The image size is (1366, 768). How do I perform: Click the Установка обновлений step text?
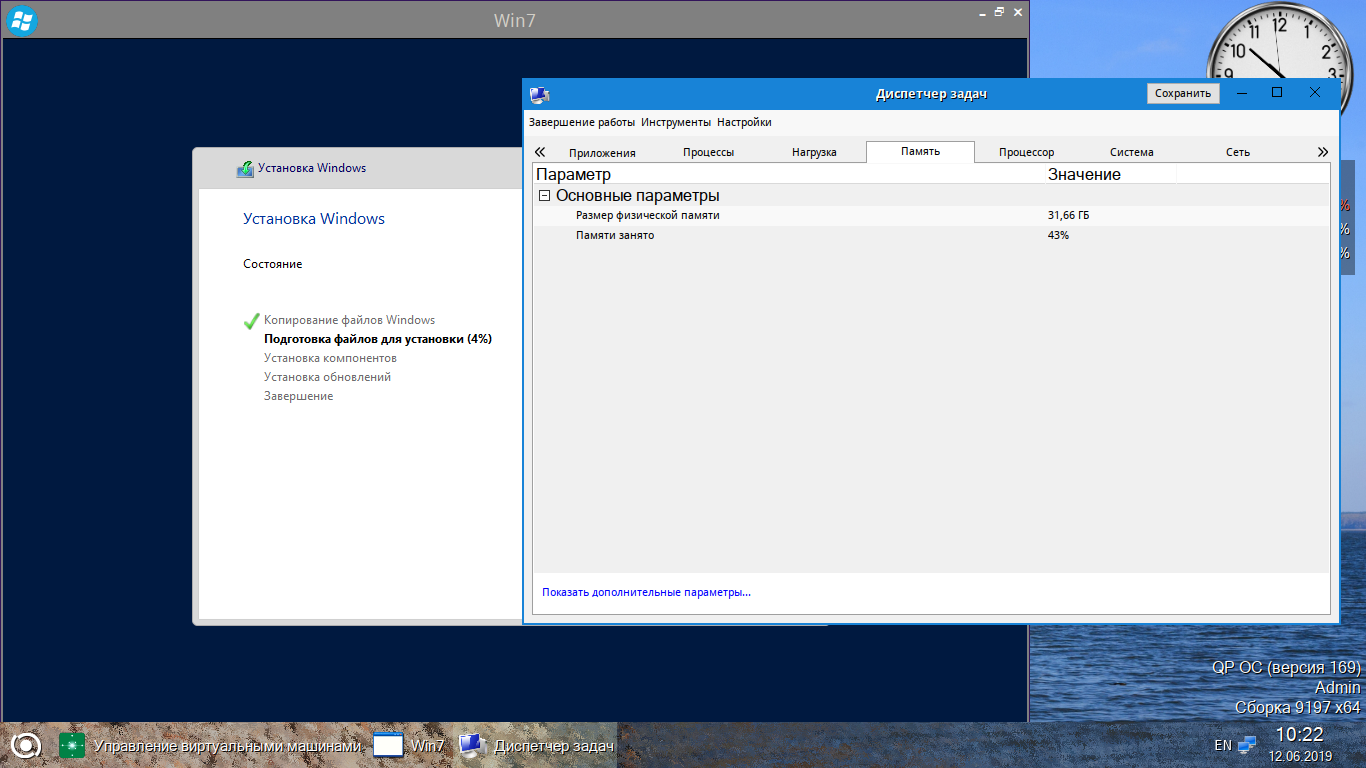click(327, 377)
